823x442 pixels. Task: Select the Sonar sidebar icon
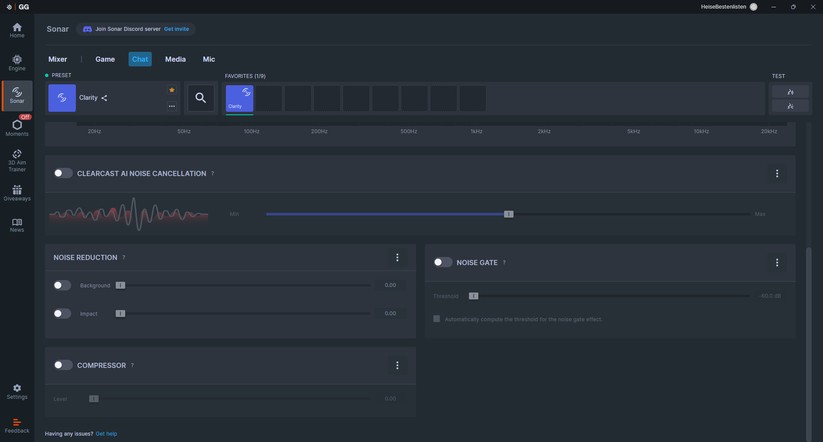(17, 96)
